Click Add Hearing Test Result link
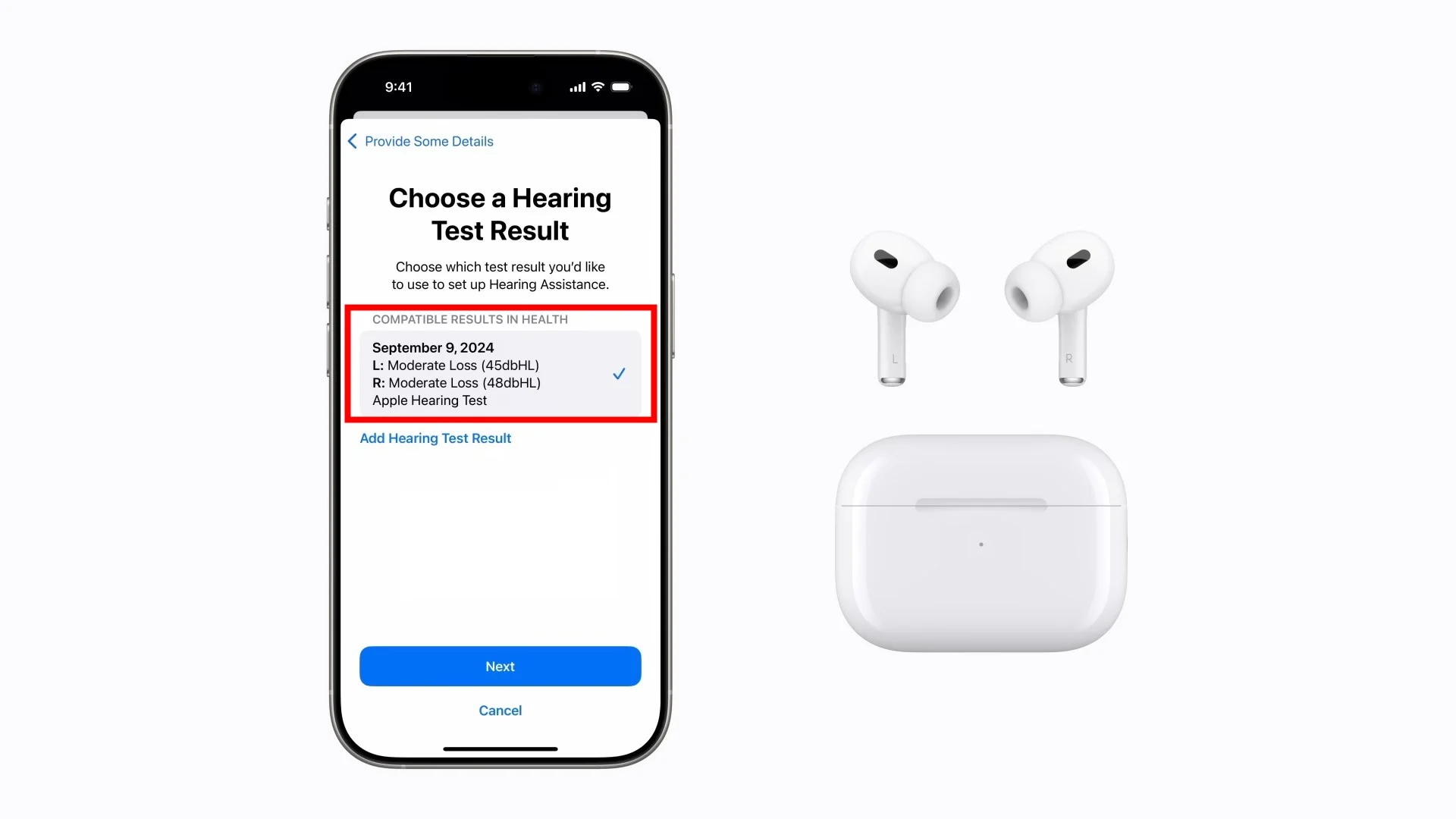 tap(435, 437)
